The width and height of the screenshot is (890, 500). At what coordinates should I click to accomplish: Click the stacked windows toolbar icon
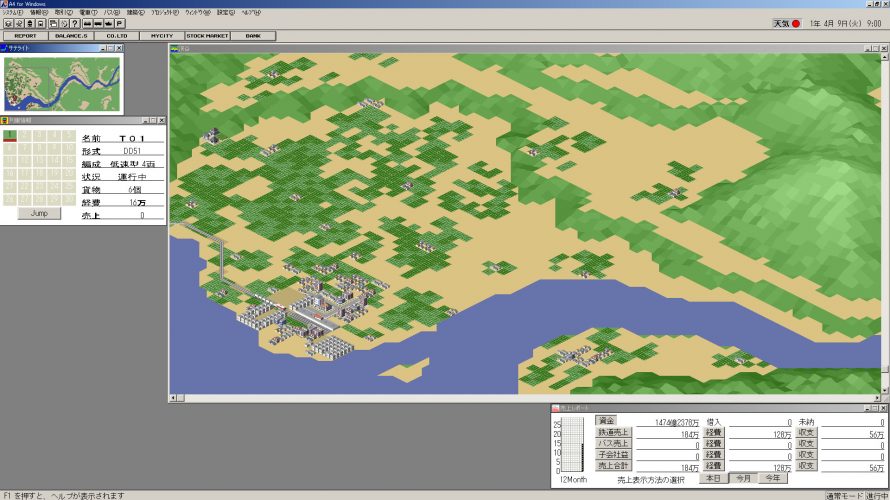[x=53, y=23]
